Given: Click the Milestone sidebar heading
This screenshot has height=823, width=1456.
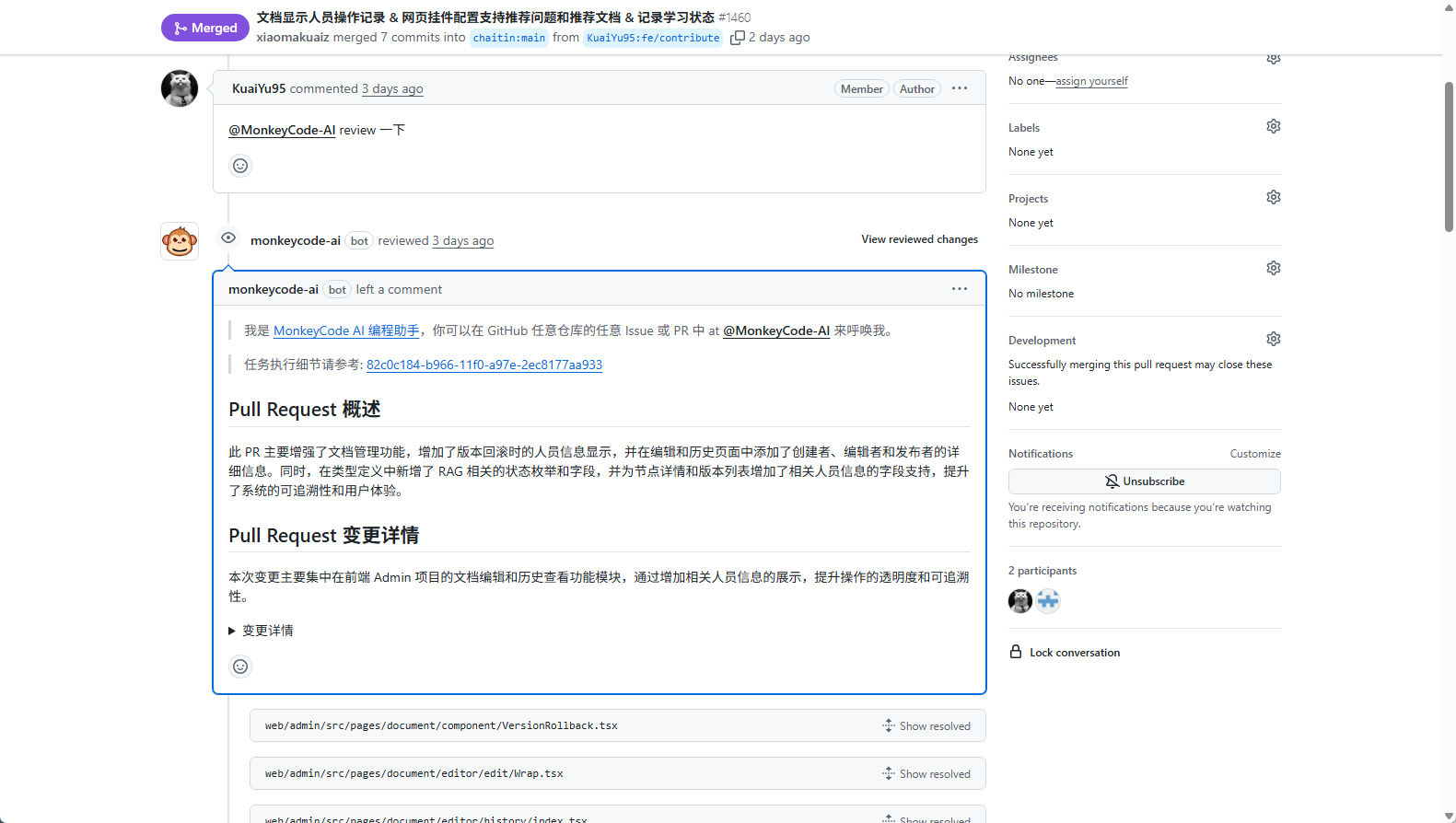Looking at the screenshot, I should pos(1033,270).
